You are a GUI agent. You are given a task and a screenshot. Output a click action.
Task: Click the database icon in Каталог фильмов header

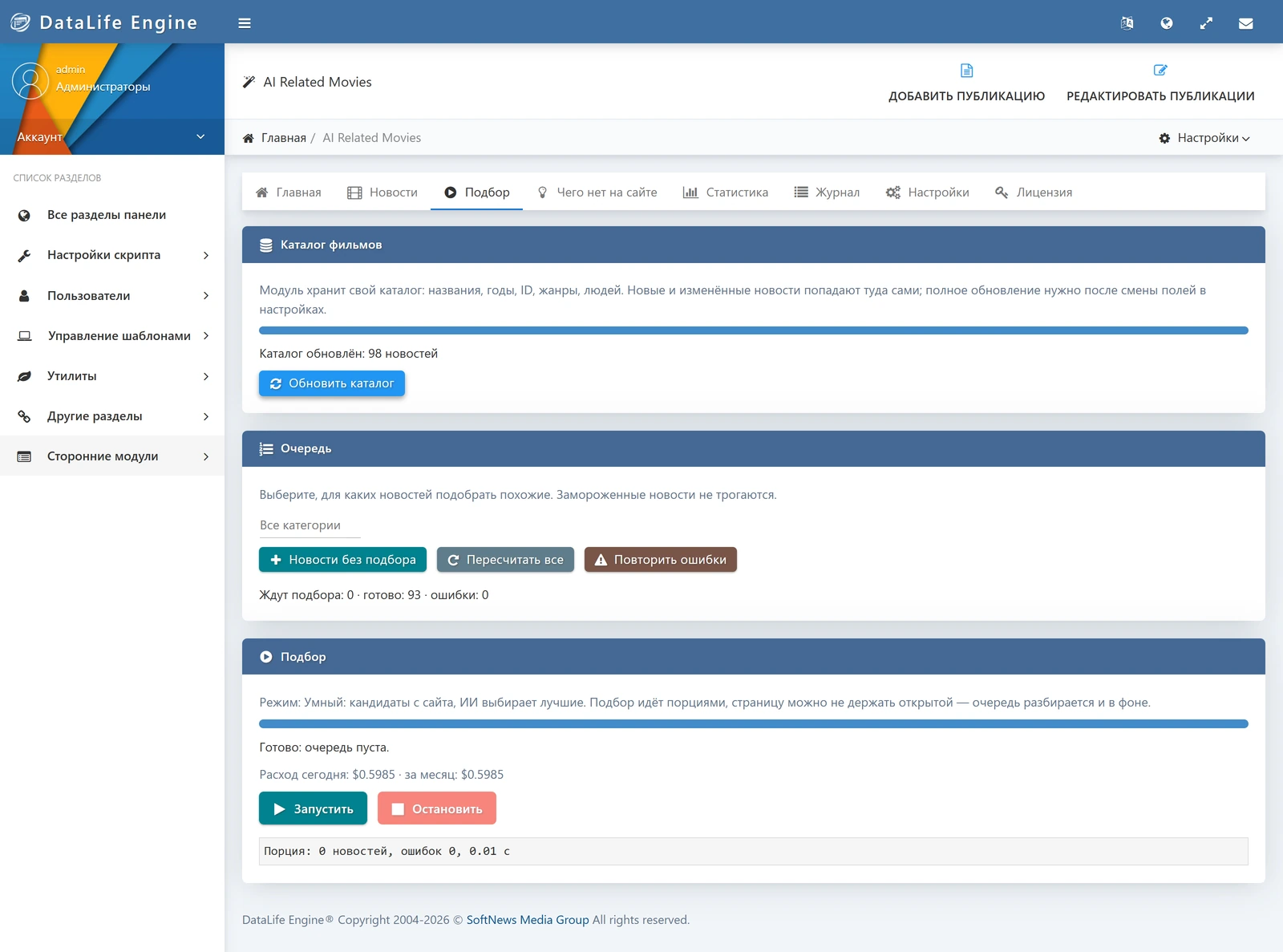click(266, 245)
